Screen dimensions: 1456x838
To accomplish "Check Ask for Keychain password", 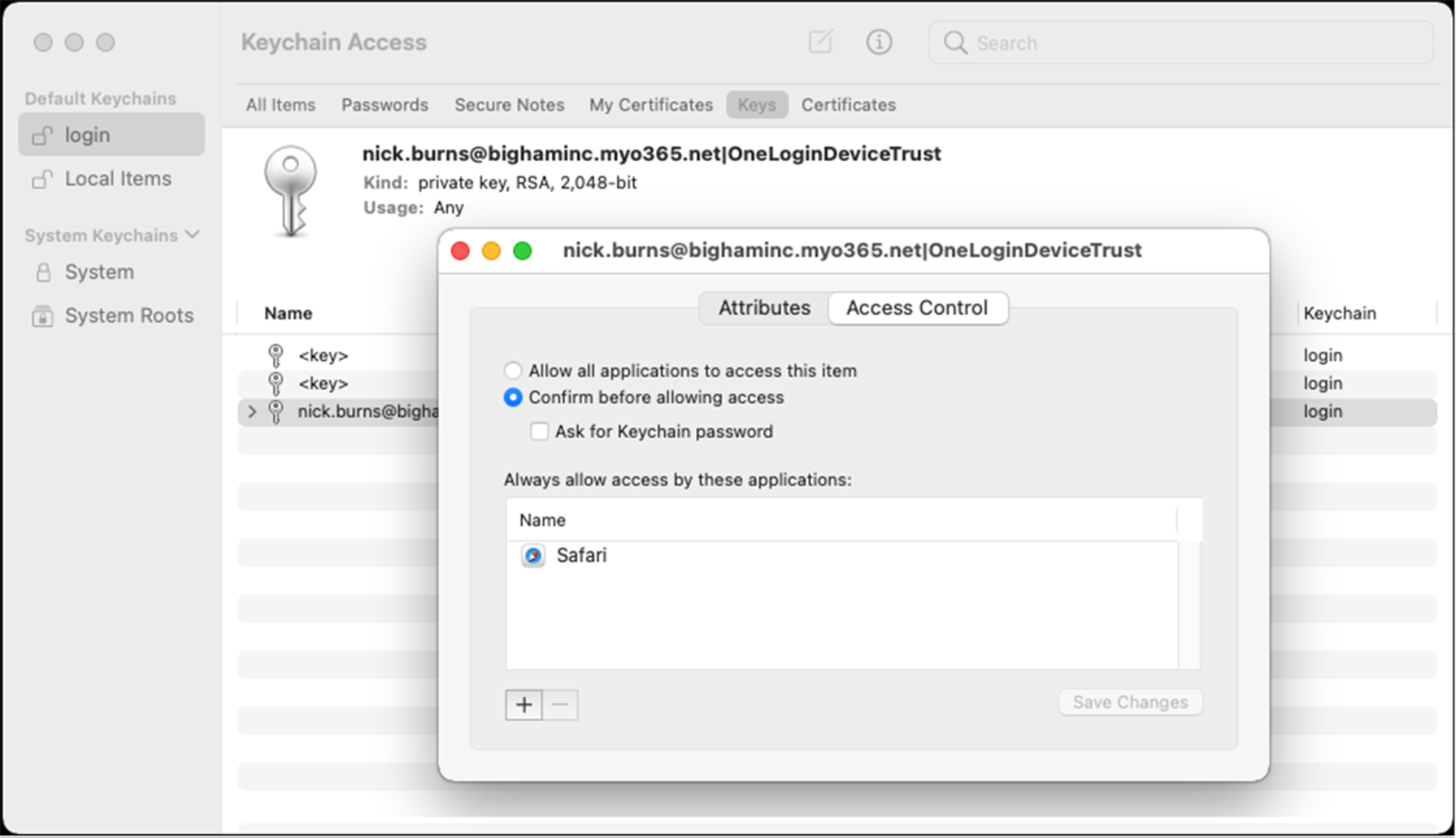I will click(x=539, y=431).
